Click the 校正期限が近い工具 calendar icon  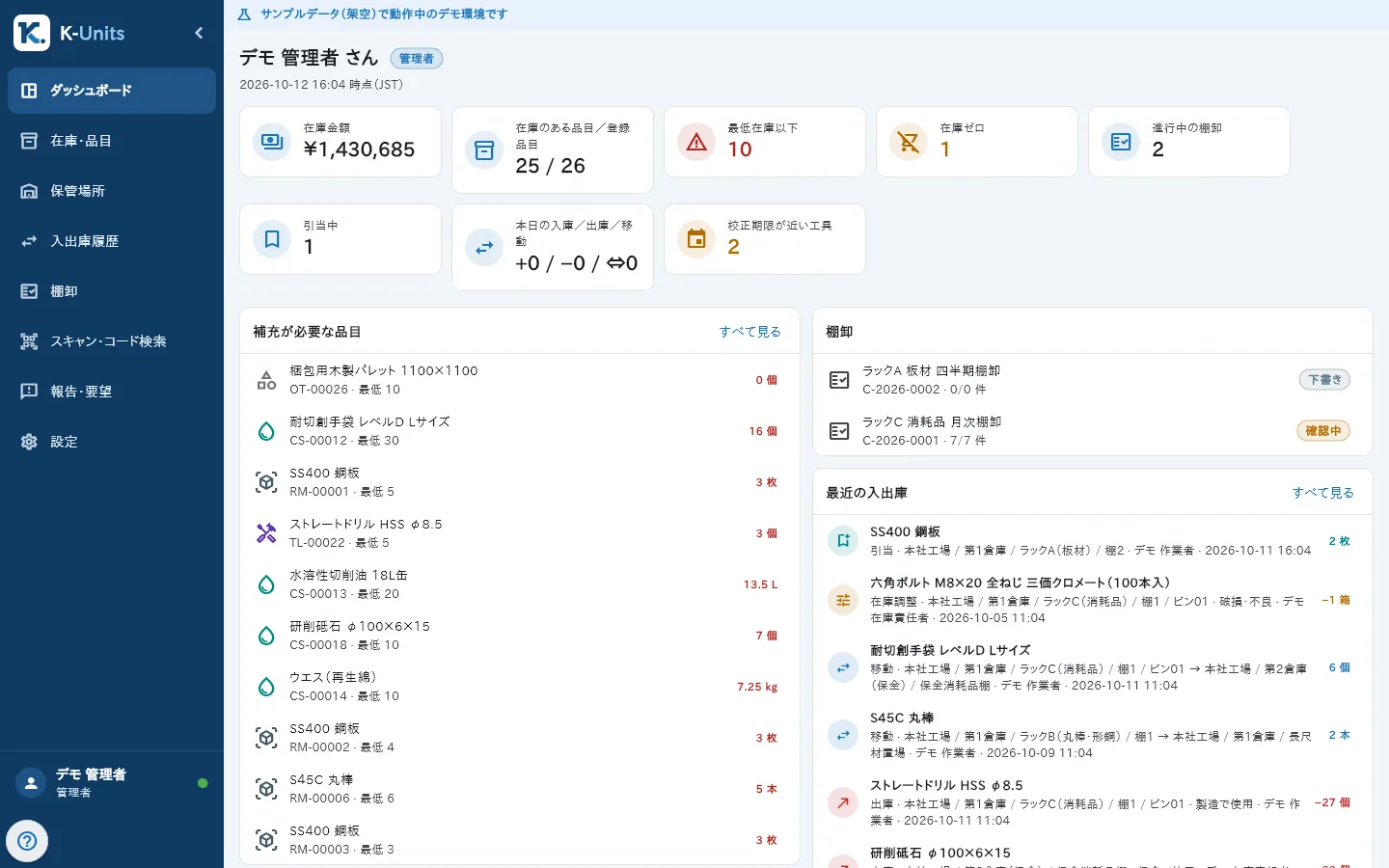coord(696,239)
